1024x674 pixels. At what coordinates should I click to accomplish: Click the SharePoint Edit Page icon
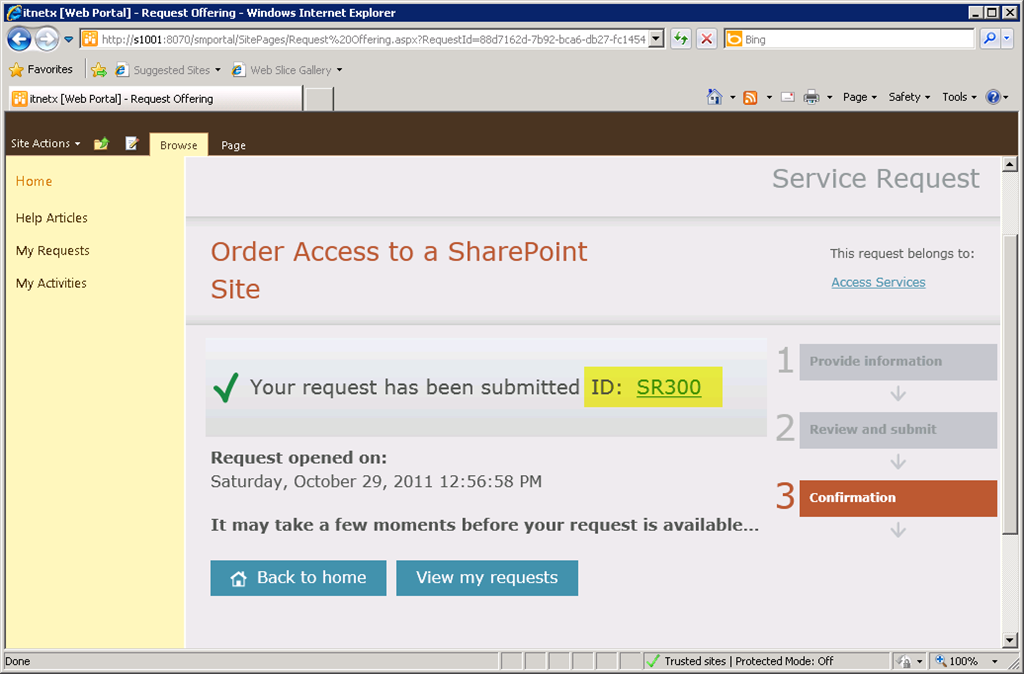132,144
